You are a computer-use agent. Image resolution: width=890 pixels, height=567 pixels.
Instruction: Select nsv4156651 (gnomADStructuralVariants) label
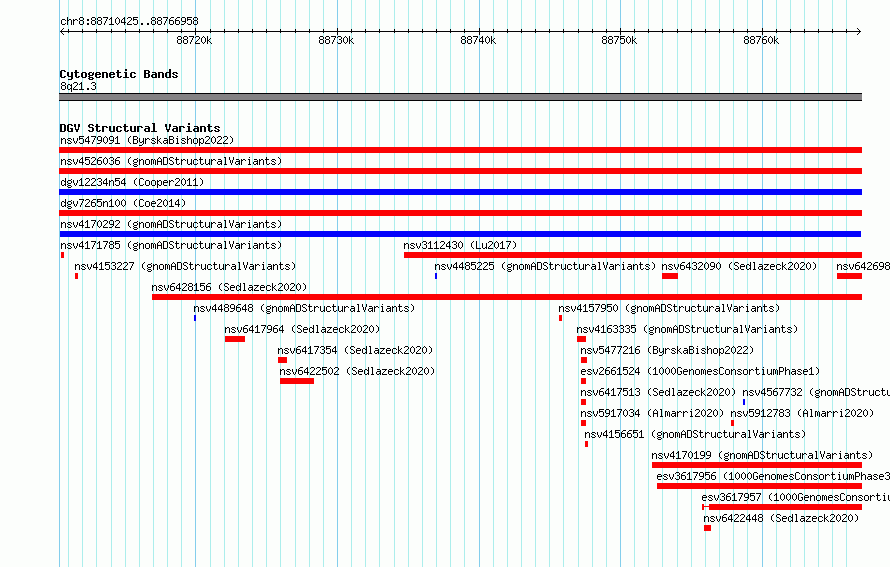click(x=695, y=434)
